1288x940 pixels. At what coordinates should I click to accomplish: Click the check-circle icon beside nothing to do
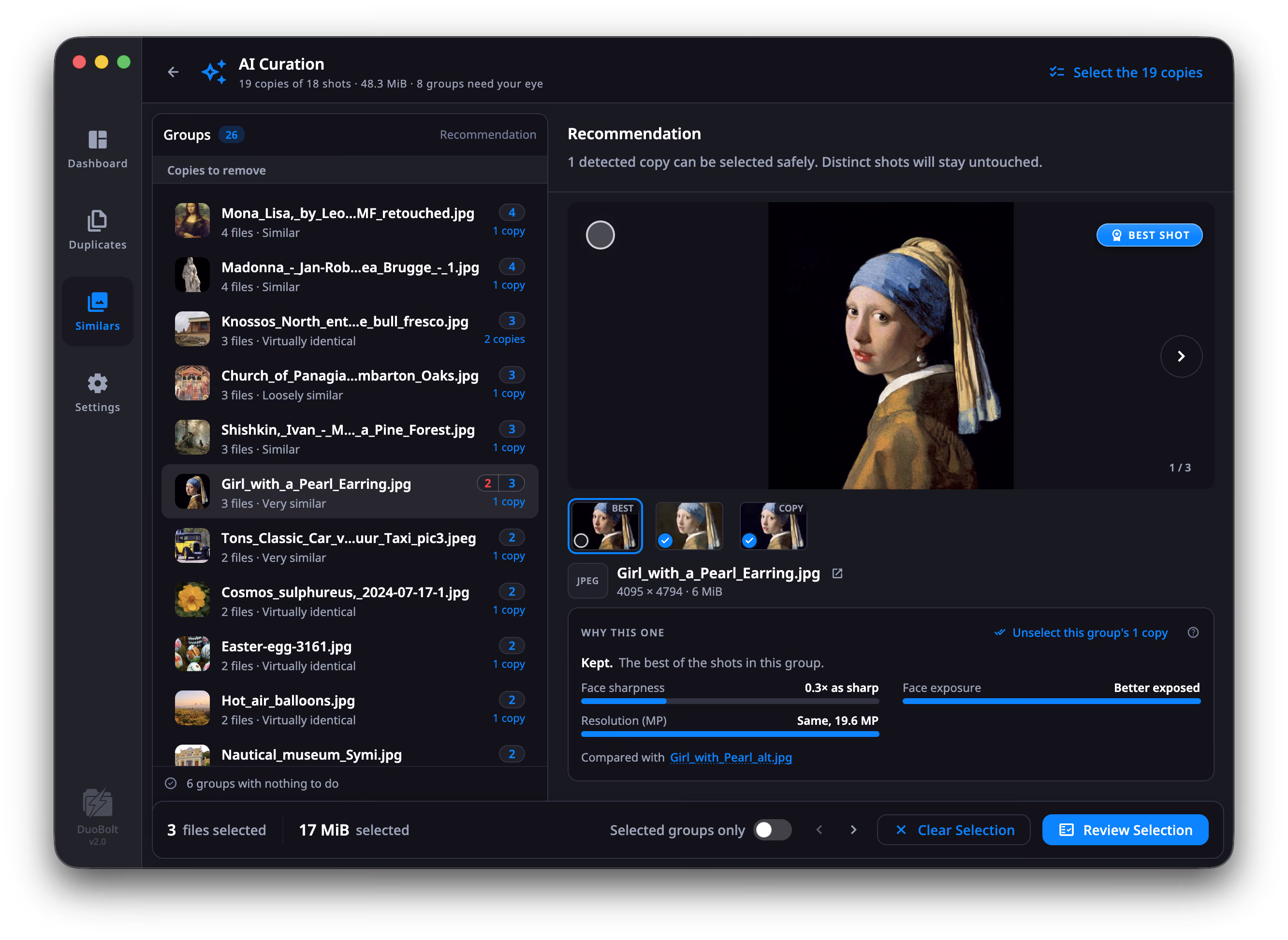coord(171,783)
